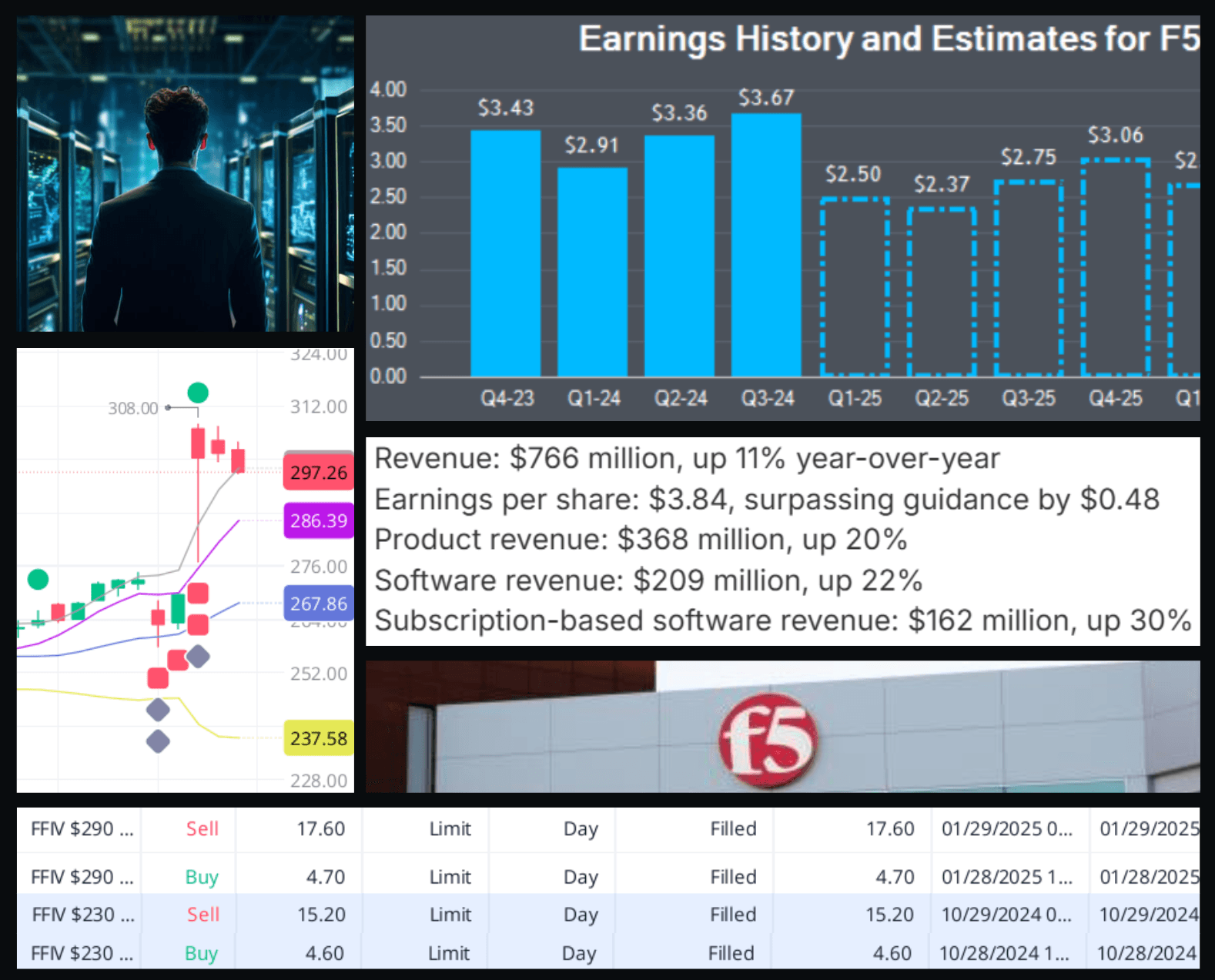Click the 252.00 price axis label
Screen dimensions: 1215x980
click(319, 674)
